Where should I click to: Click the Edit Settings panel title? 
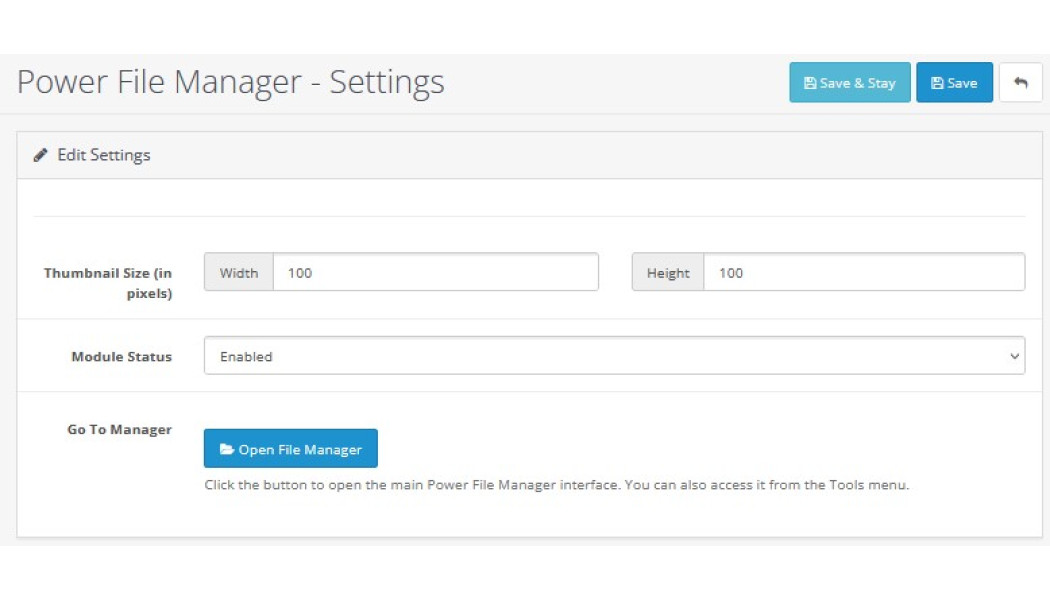coord(104,155)
